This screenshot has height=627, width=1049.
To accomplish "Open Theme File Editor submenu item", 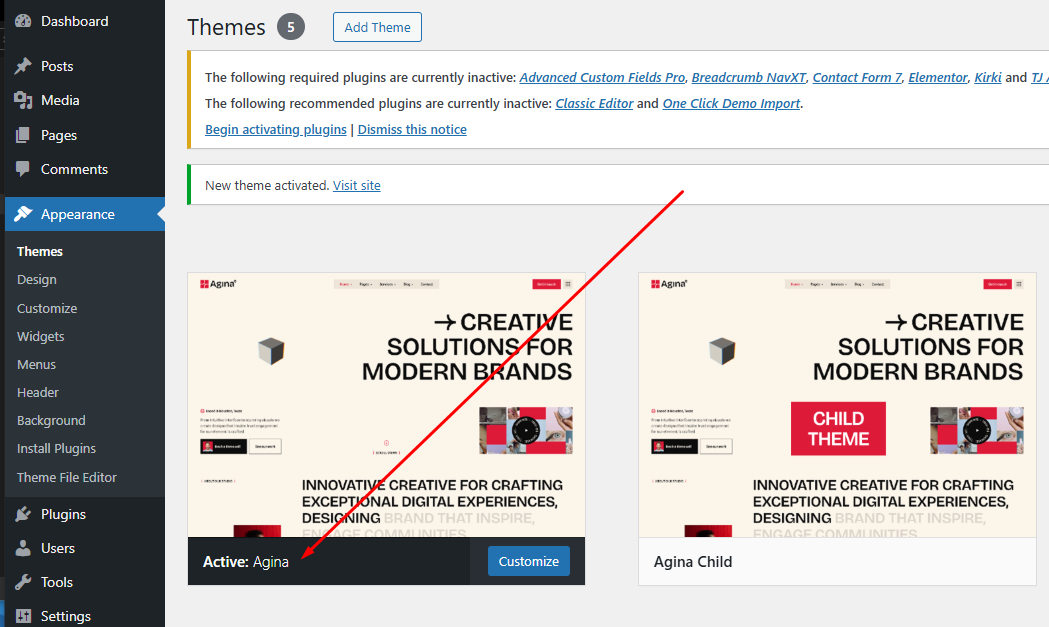I will [67, 477].
